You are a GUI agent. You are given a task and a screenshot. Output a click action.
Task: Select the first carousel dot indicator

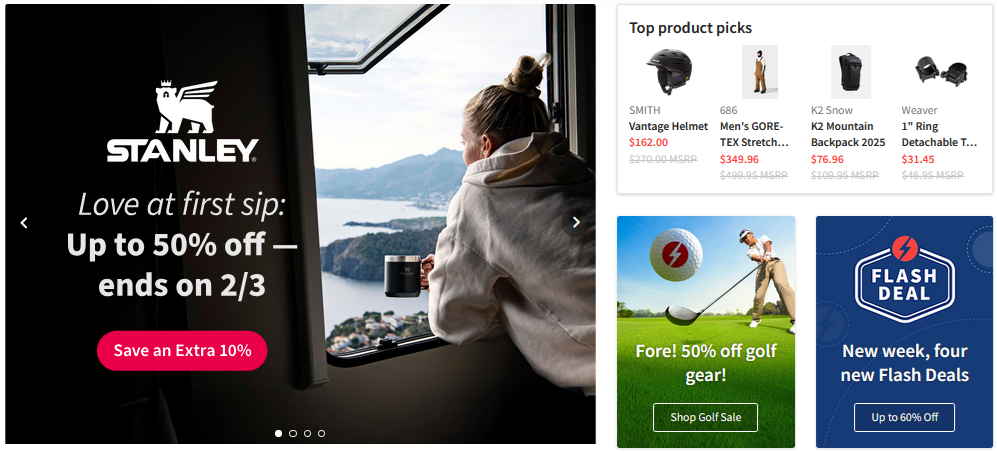click(x=278, y=433)
